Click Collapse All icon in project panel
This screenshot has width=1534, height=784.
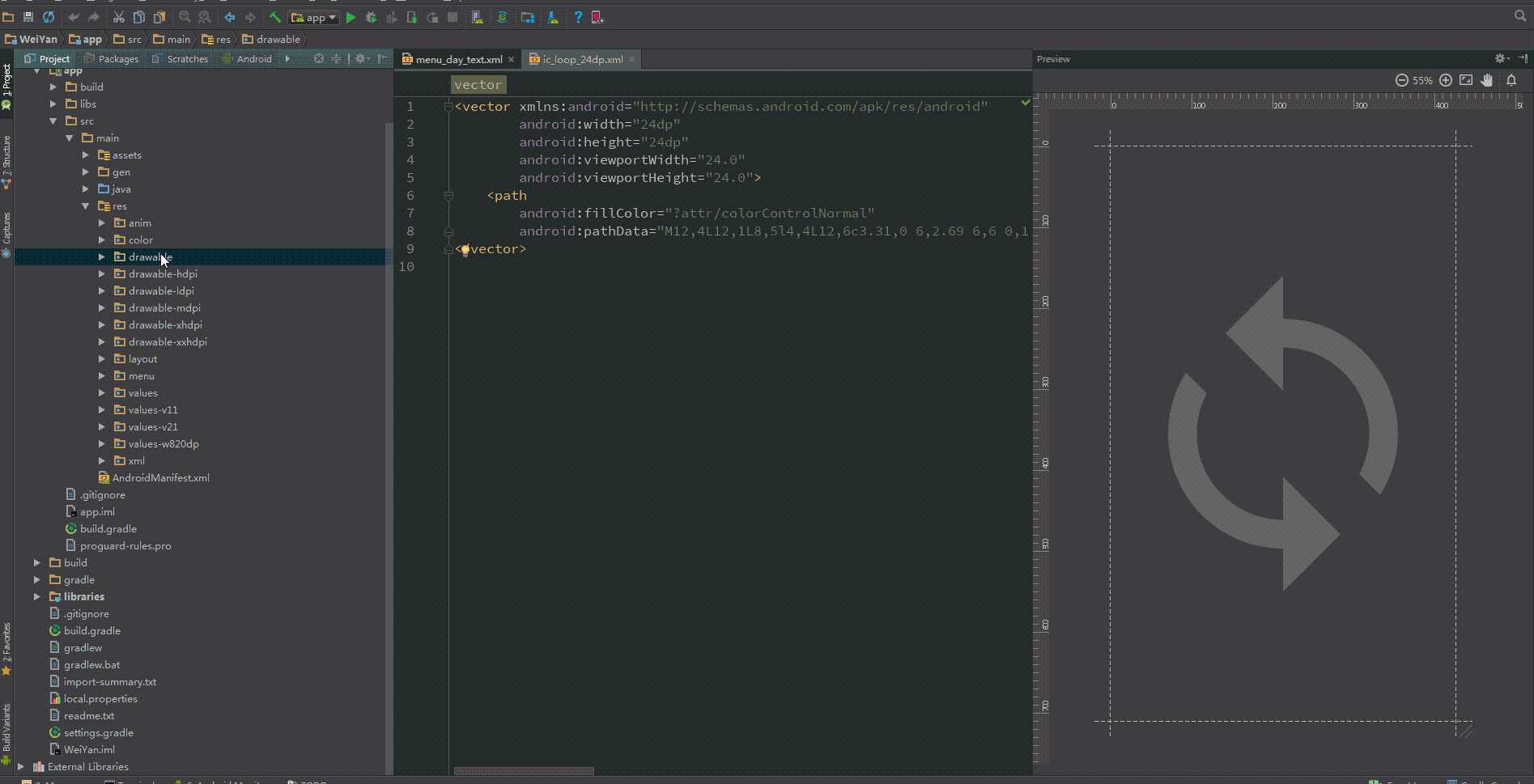336,58
